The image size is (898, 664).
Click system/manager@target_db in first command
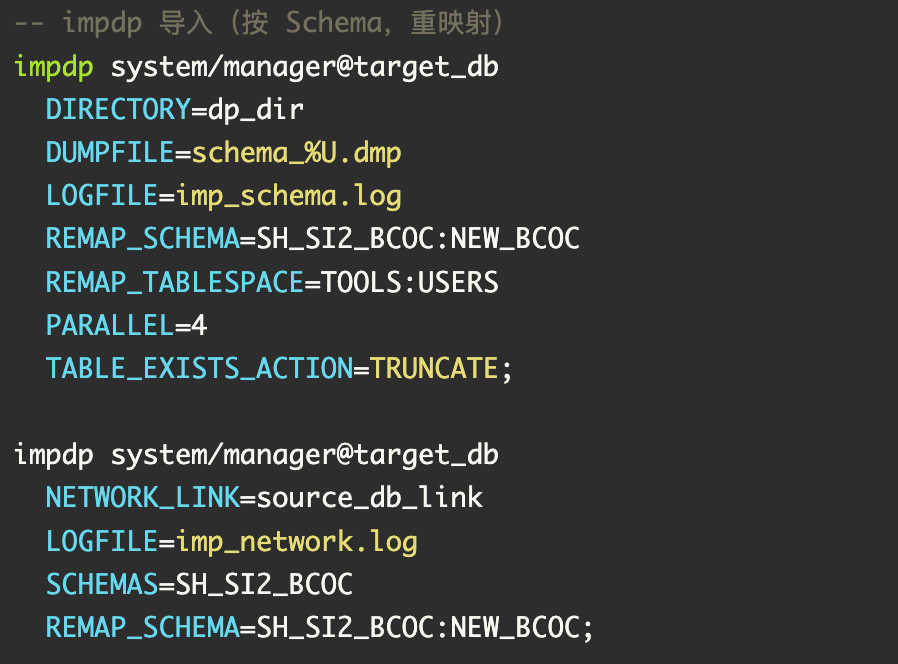point(305,67)
